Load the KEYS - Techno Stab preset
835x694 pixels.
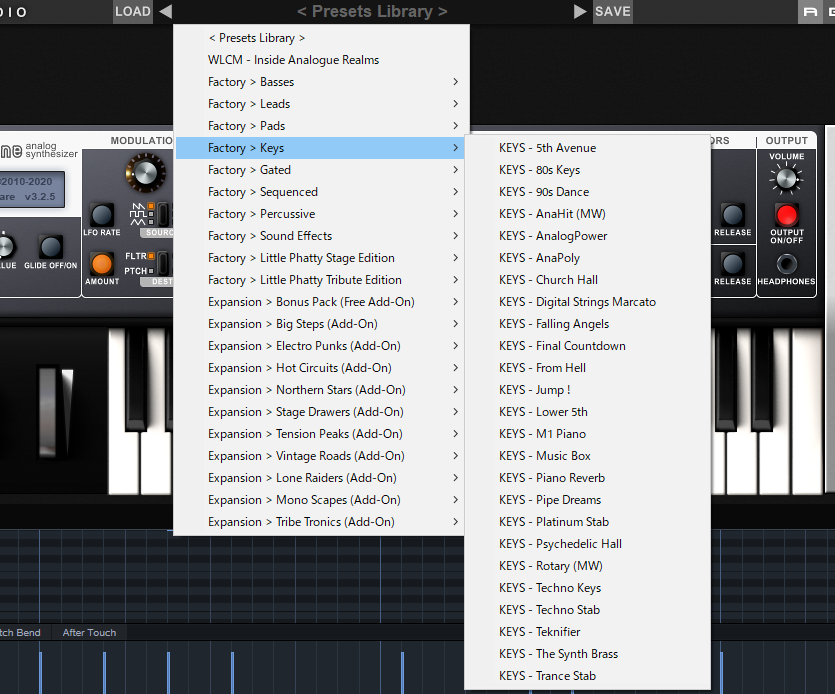pos(588,610)
